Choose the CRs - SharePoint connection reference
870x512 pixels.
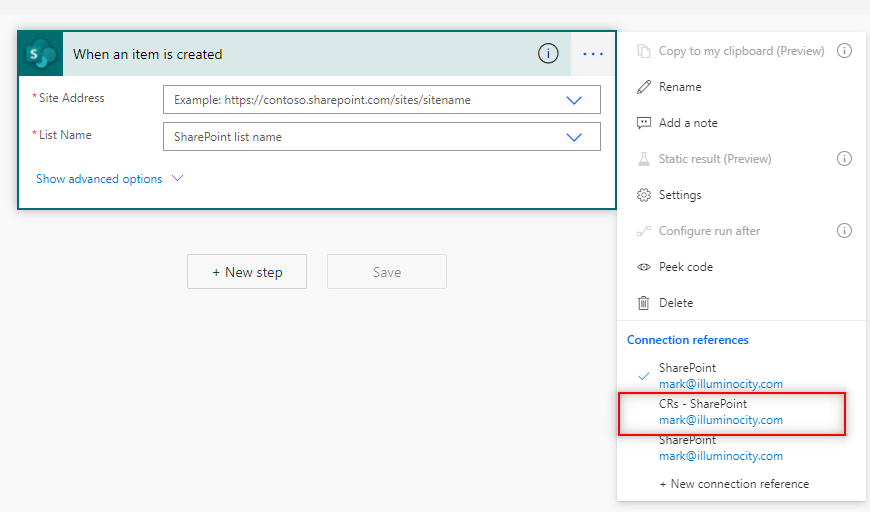[720, 412]
